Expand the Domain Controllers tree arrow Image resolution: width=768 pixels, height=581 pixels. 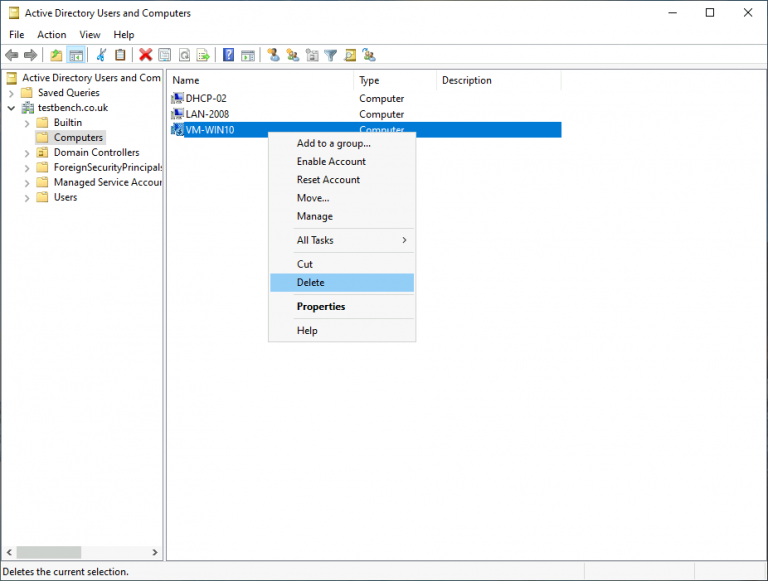click(27, 153)
